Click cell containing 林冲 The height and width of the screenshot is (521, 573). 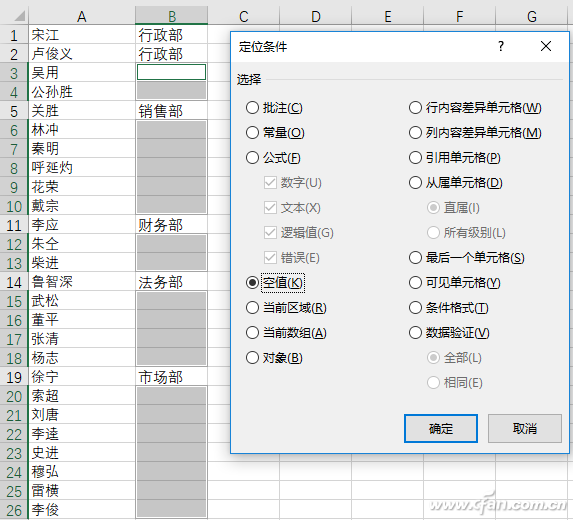pos(82,130)
